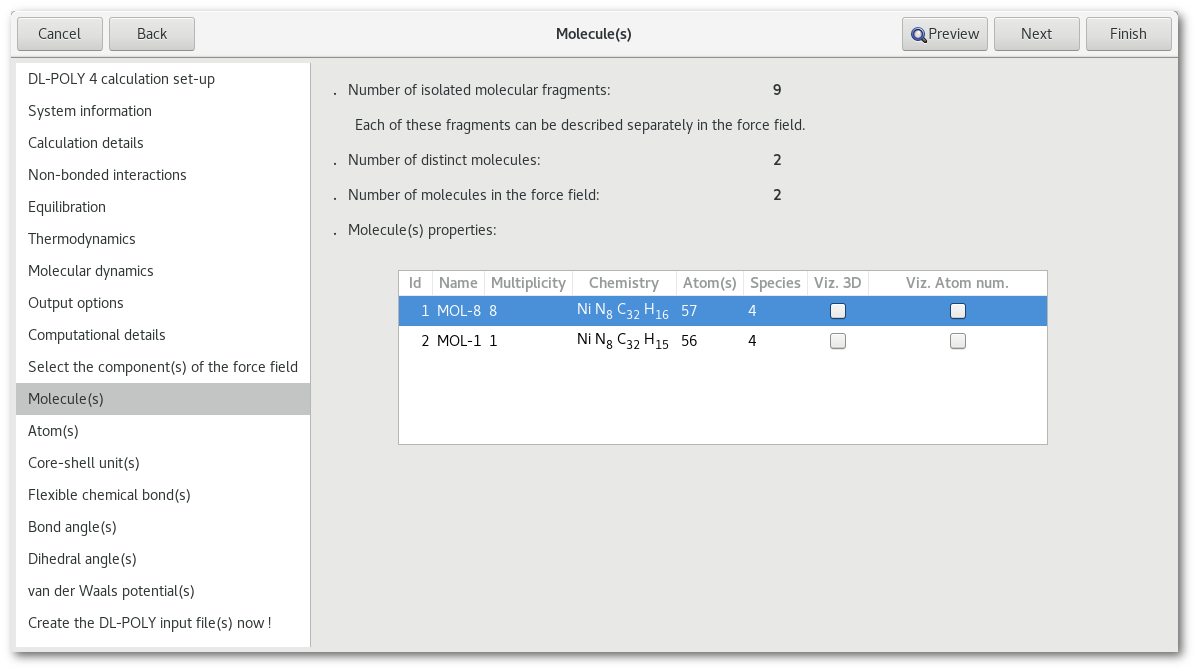The image size is (1197, 671).
Task: Enable Viz. Atom num. for MOL-8
Action: pyautogui.click(x=958, y=311)
